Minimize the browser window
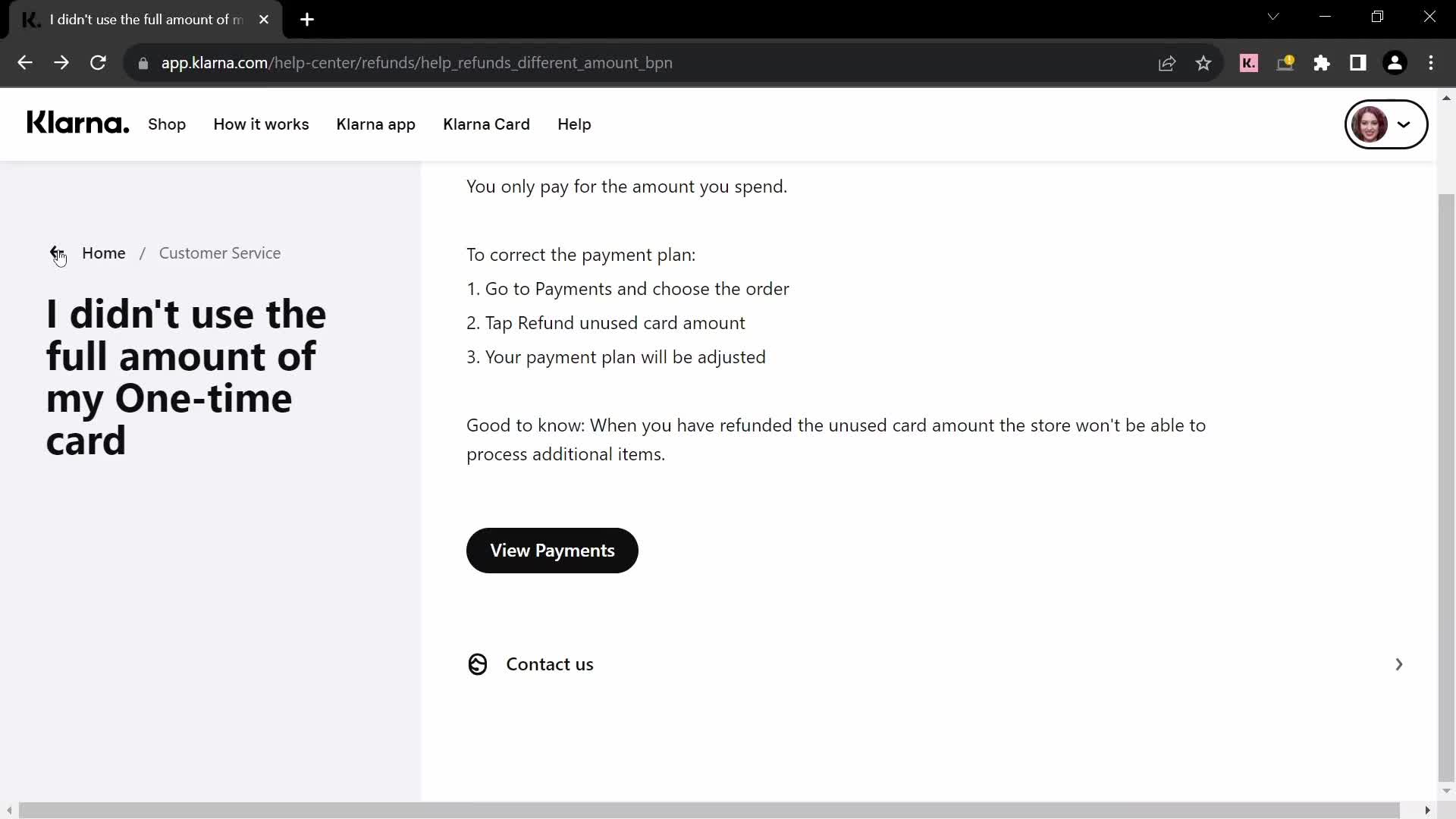The width and height of the screenshot is (1456, 819). point(1326,17)
